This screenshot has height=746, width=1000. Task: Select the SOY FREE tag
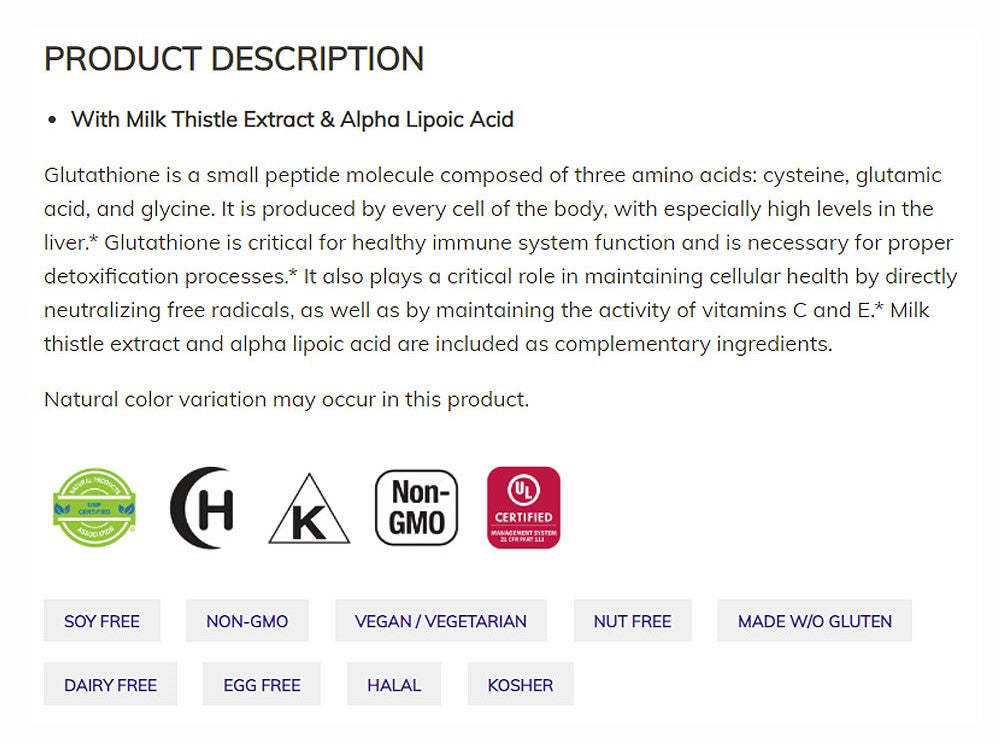coord(102,621)
